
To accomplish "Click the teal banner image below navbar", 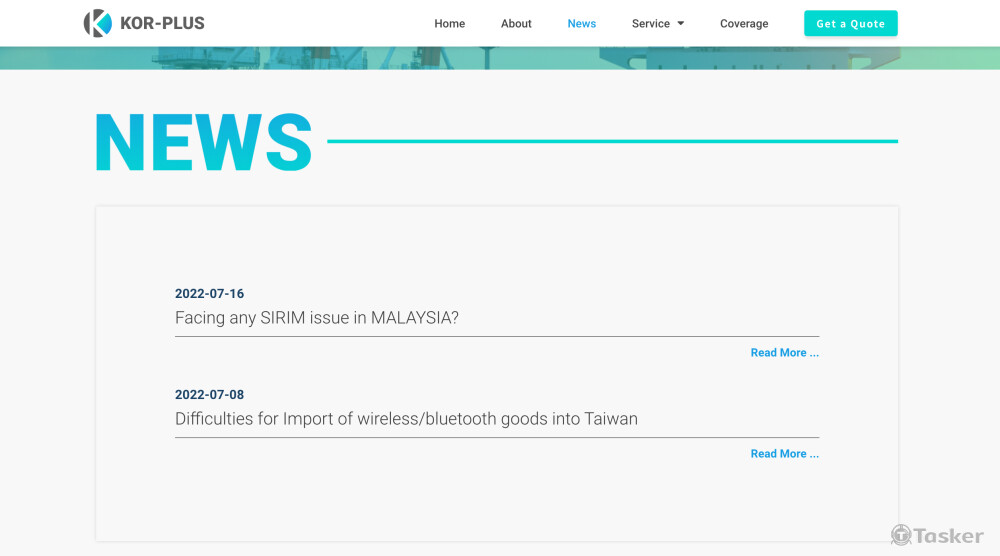I will click(x=500, y=58).
